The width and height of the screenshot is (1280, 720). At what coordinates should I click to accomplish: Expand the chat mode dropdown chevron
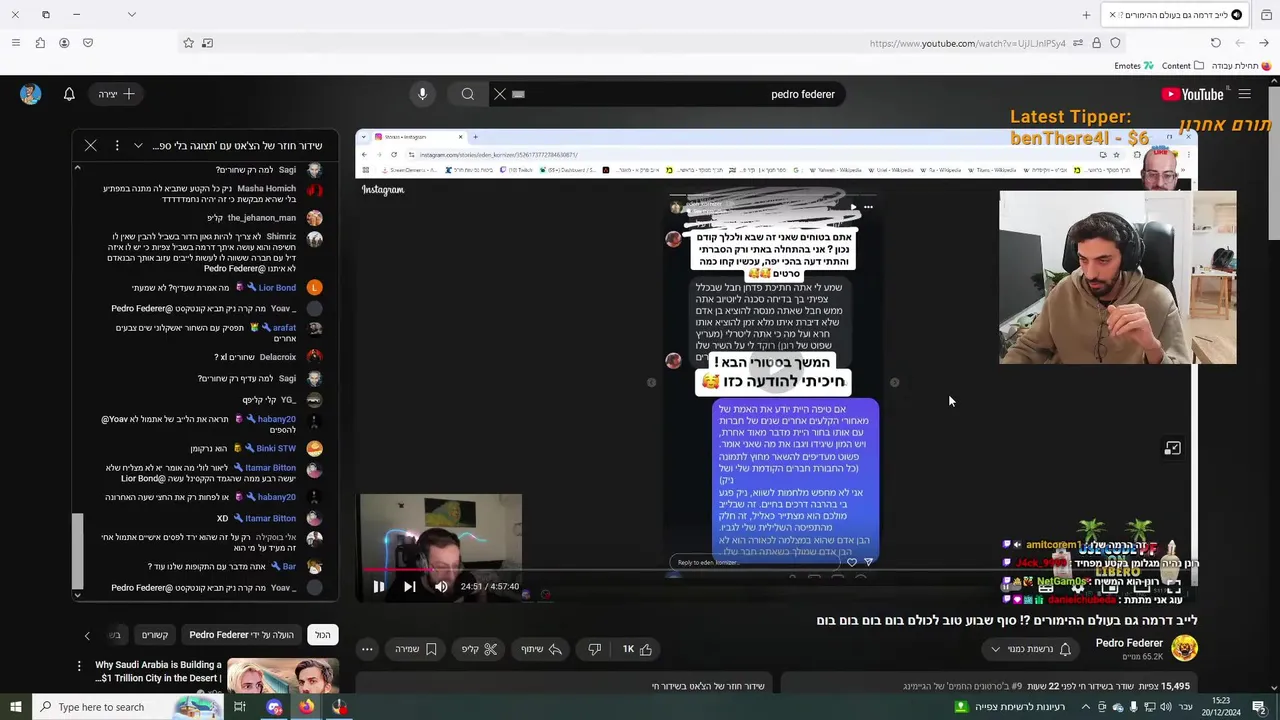coord(138,145)
